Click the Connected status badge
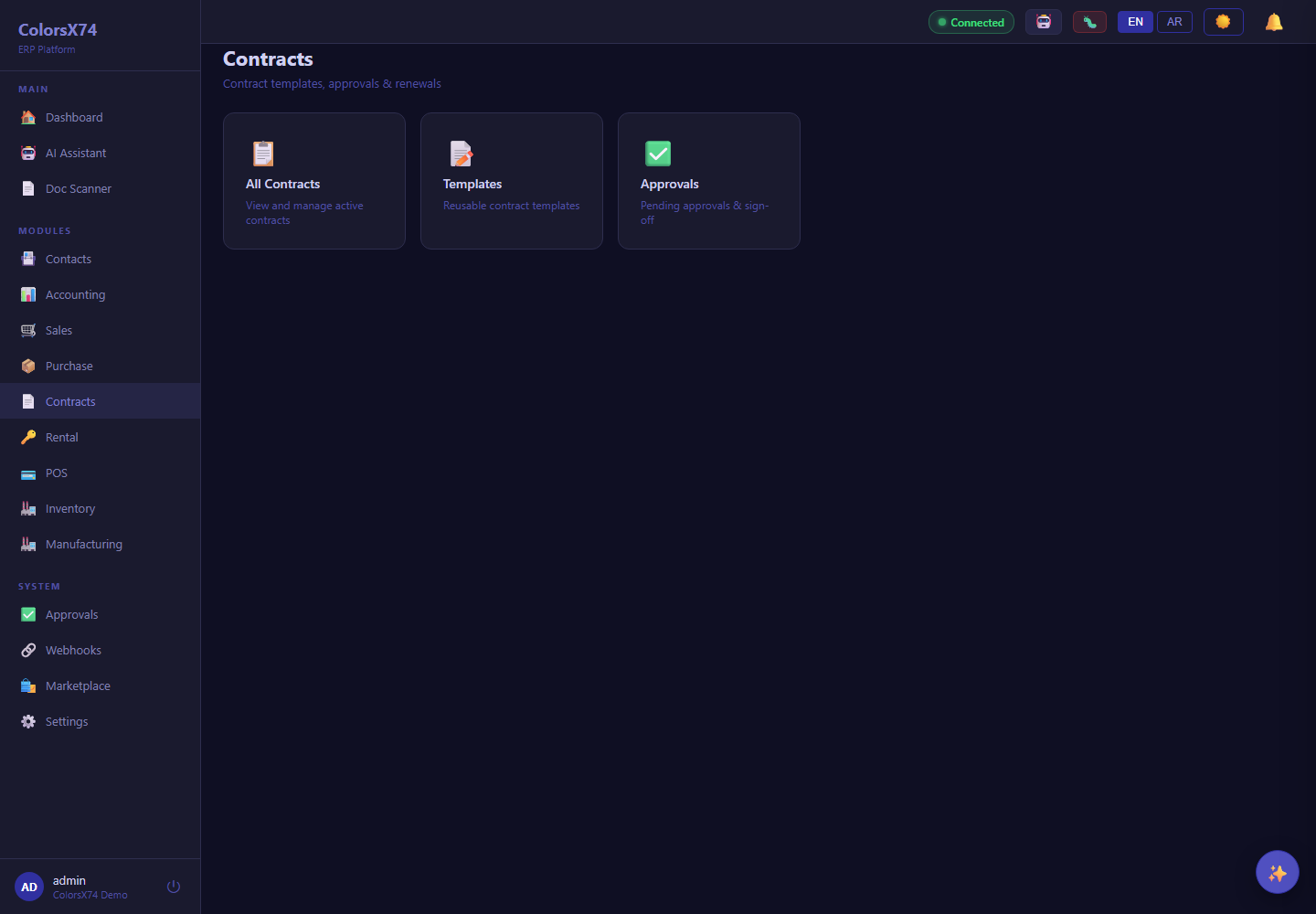The height and width of the screenshot is (914, 1316). (x=971, y=22)
